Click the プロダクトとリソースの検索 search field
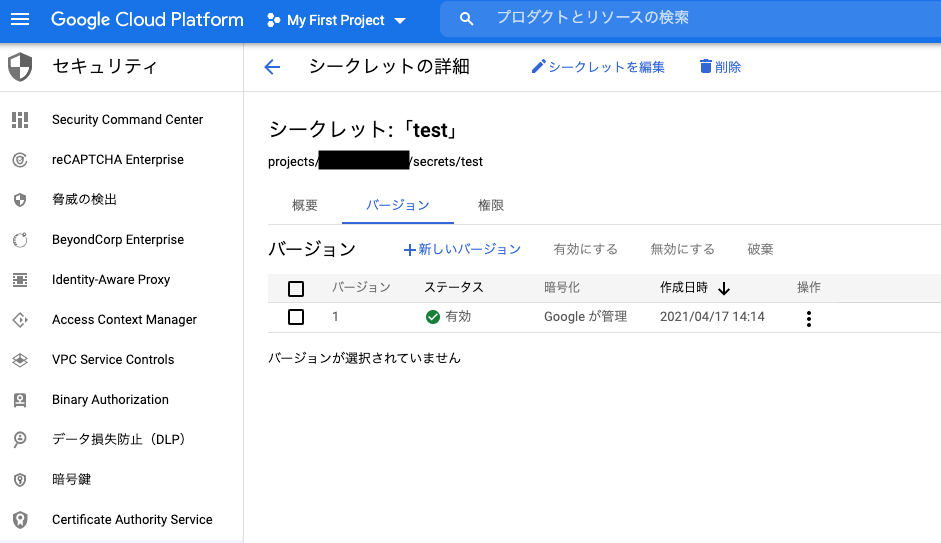The height and width of the screenshot is (543, 941). pos(690,19)
